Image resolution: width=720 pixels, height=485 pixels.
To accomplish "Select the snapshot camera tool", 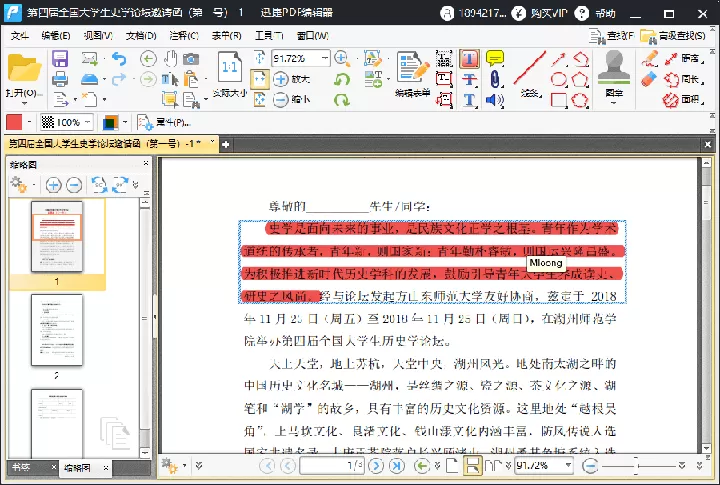I will 191,59.
